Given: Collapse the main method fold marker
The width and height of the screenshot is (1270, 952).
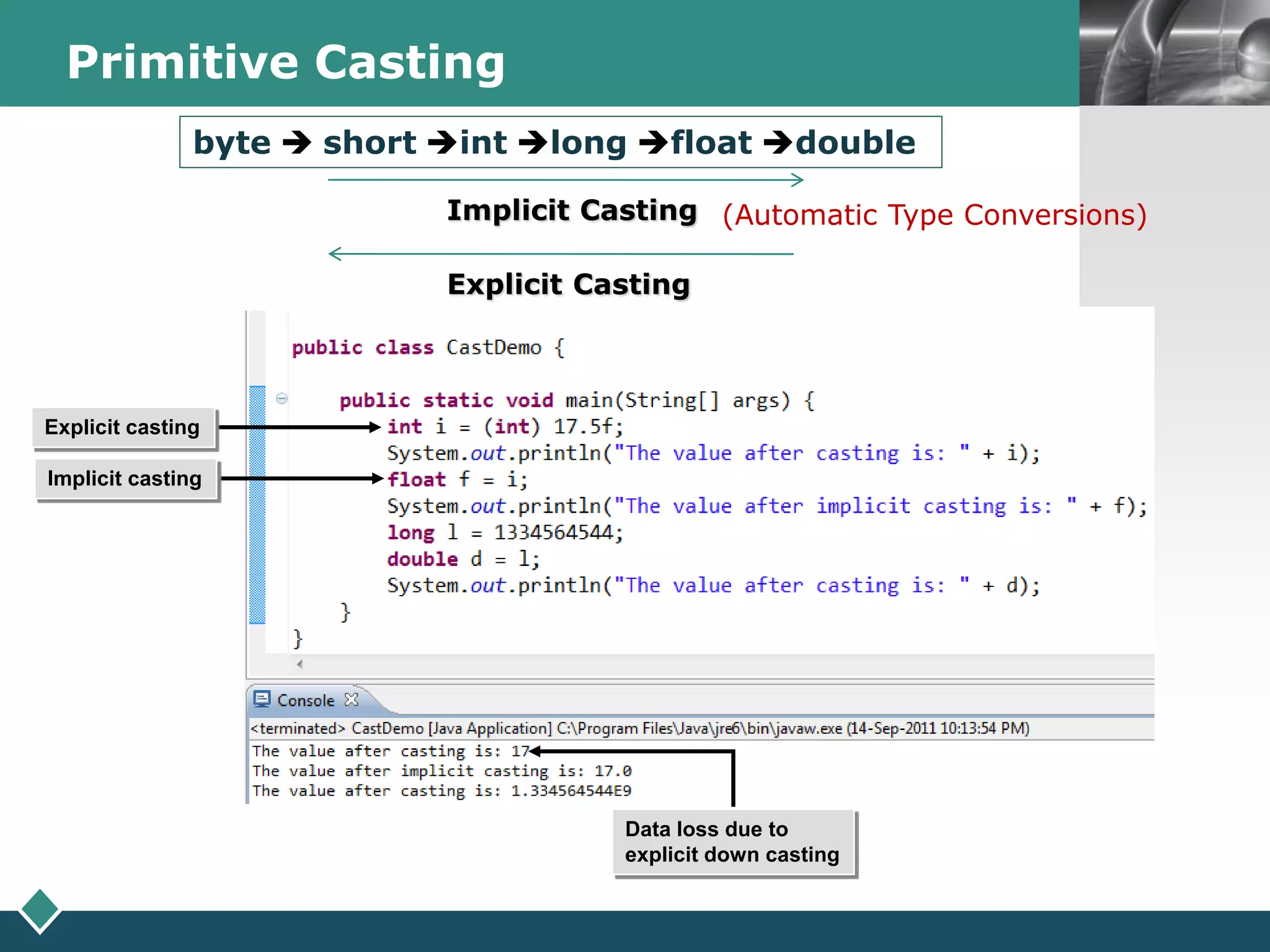Looking at the screenshot, I should pyautogui.click(x=282, y=399).
